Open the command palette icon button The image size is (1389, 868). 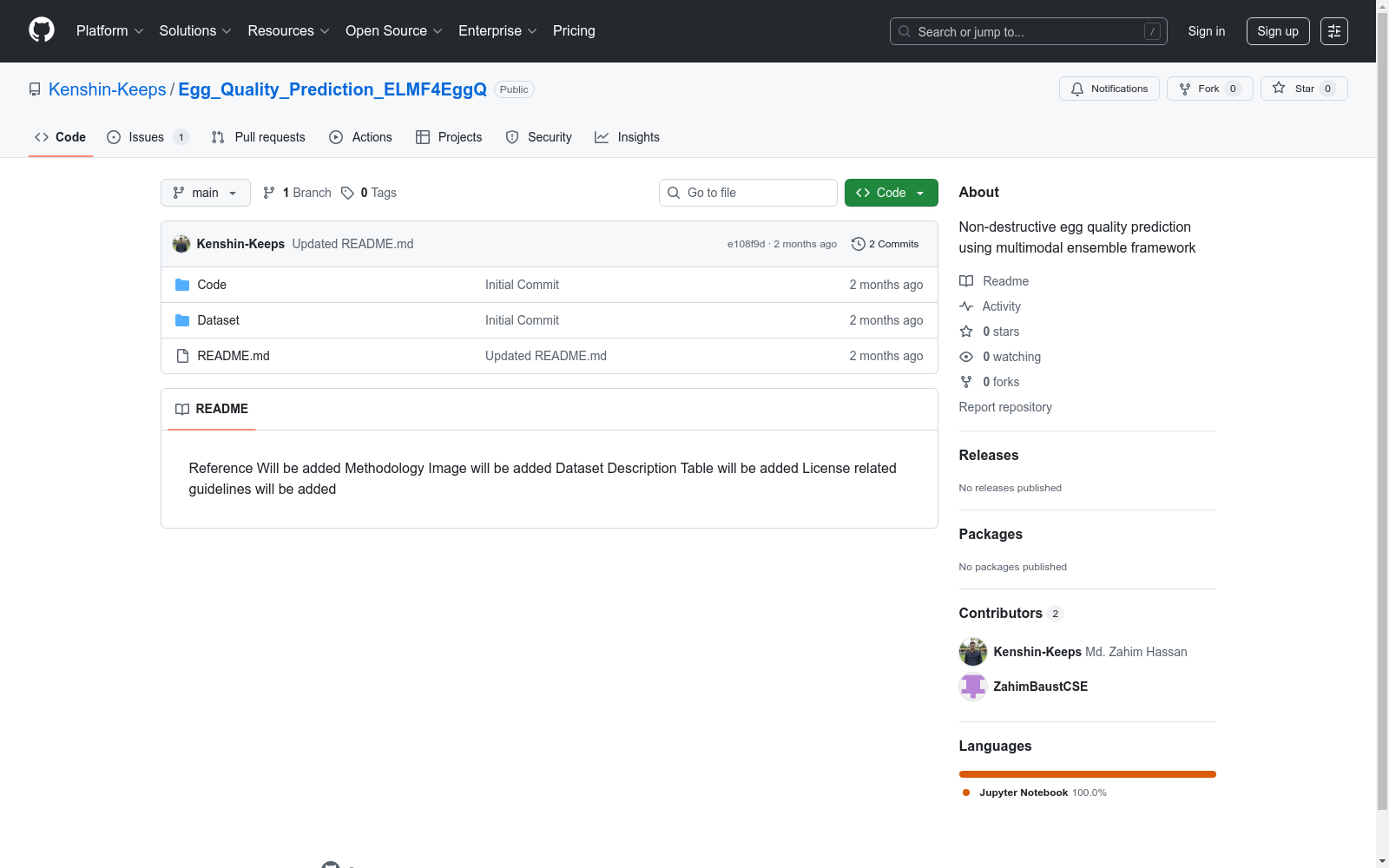pyautogui.click(x=1334, y=31)
